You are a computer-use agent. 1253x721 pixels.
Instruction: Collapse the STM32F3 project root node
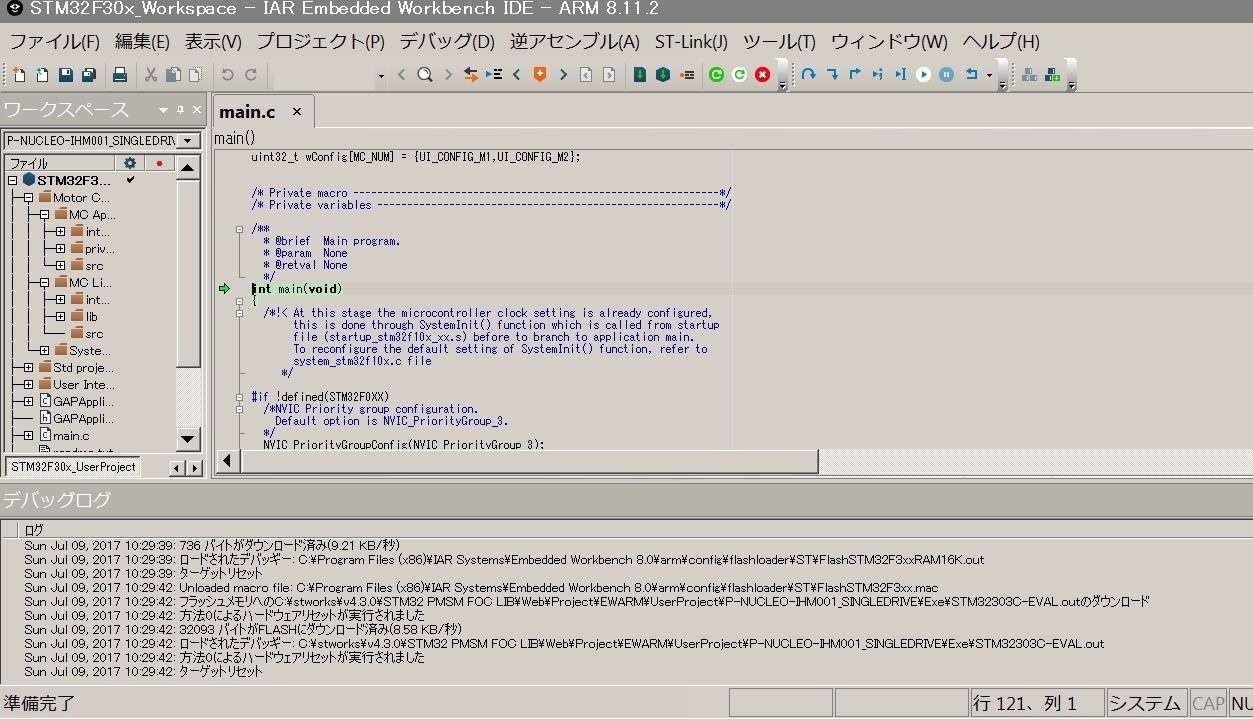click(x=13, y=180)
